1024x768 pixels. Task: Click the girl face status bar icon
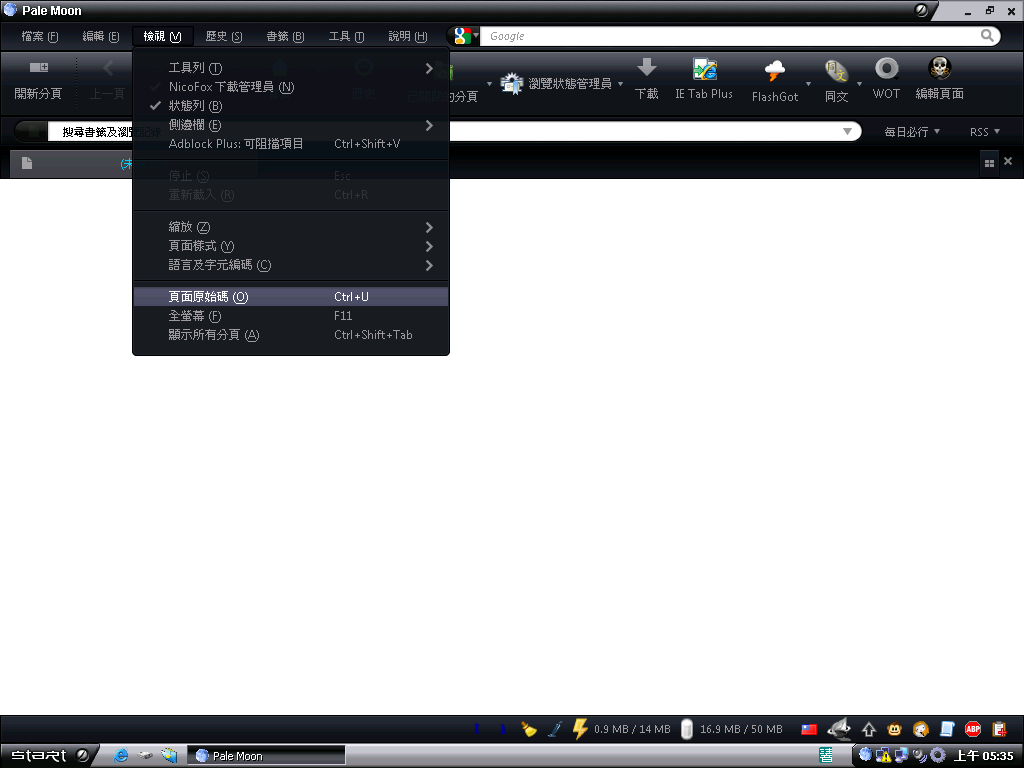[920, 729]
